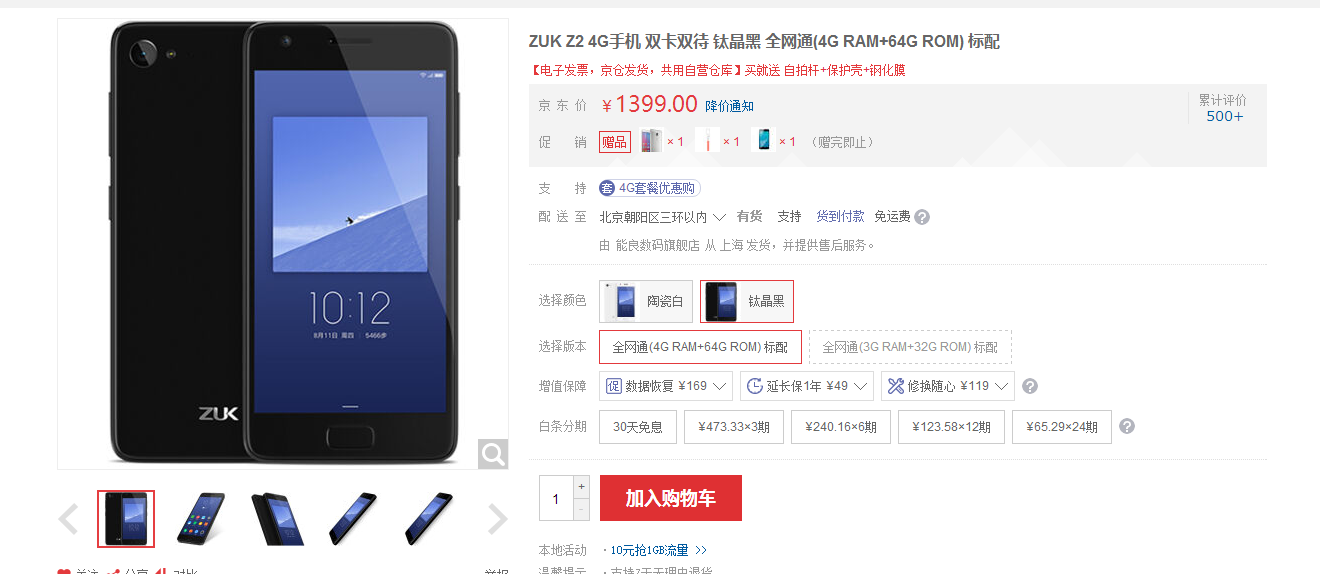Click the free shipping help question icon

point(922,217)
